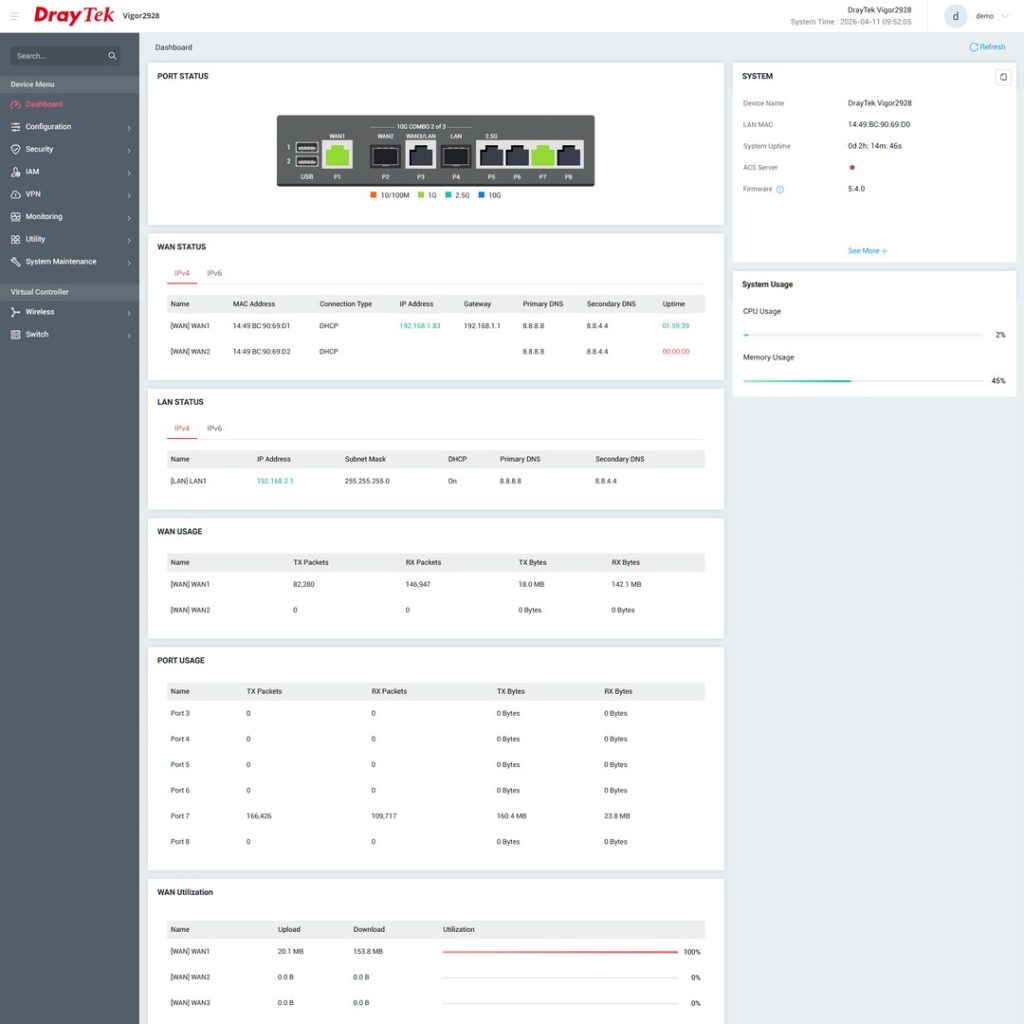Click WAN3 row in WAN Utilization
This screenshot has width=1024, height=1024.
coord(436,1003)
